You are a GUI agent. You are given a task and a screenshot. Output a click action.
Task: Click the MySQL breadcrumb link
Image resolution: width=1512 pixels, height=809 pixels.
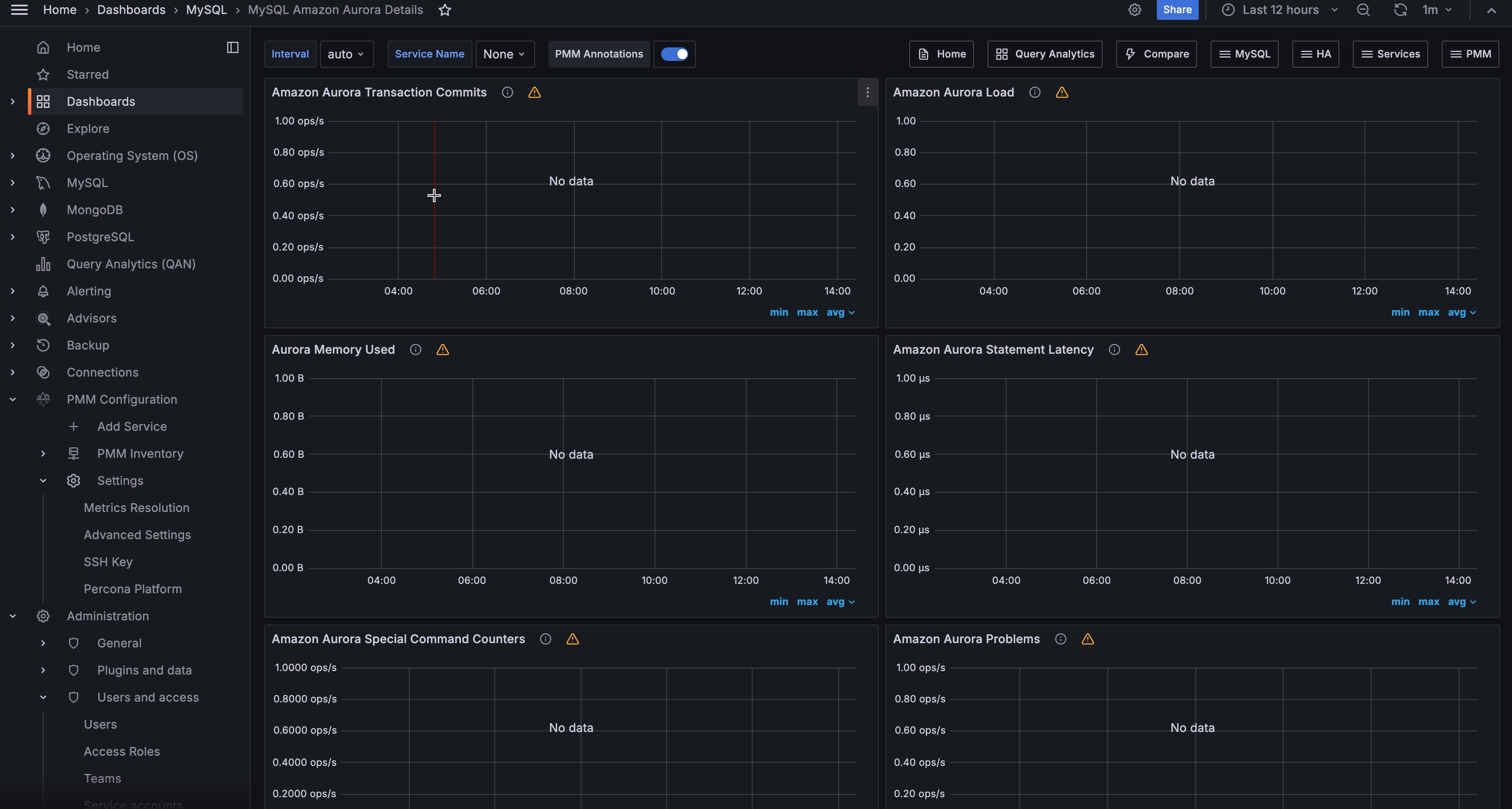(206, 10)
